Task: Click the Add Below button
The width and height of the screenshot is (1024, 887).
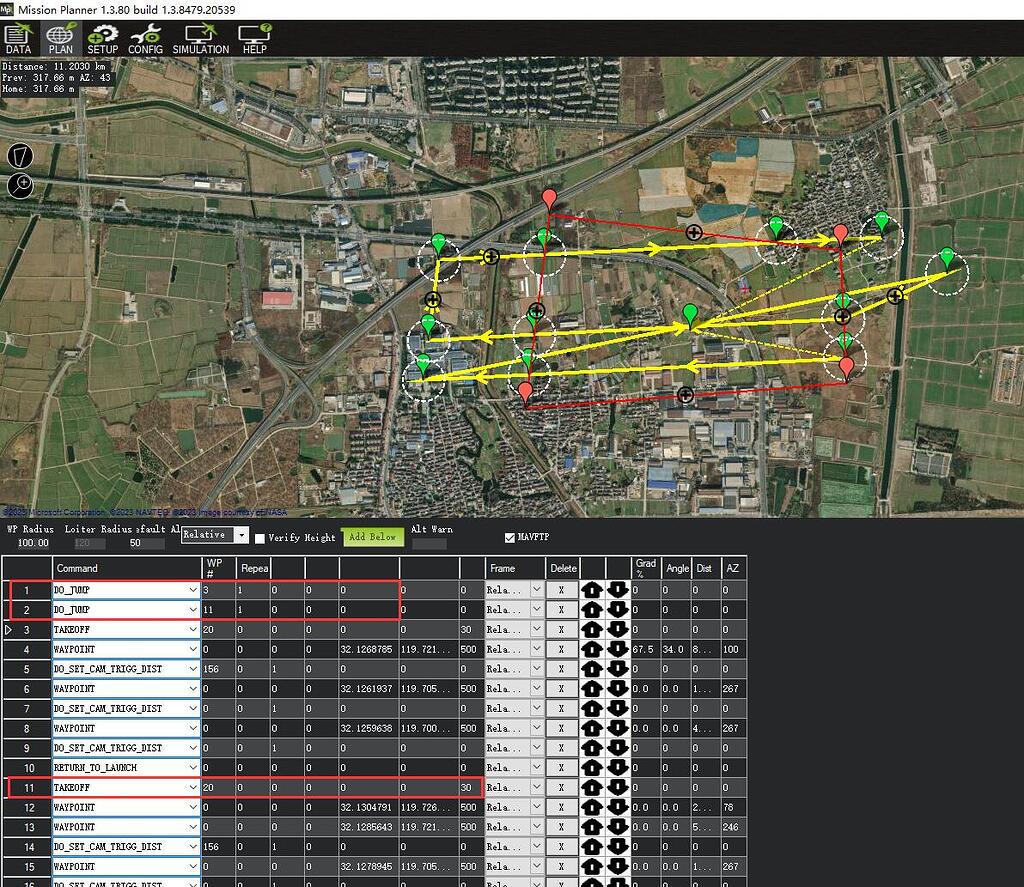Action: coord(372,537)
